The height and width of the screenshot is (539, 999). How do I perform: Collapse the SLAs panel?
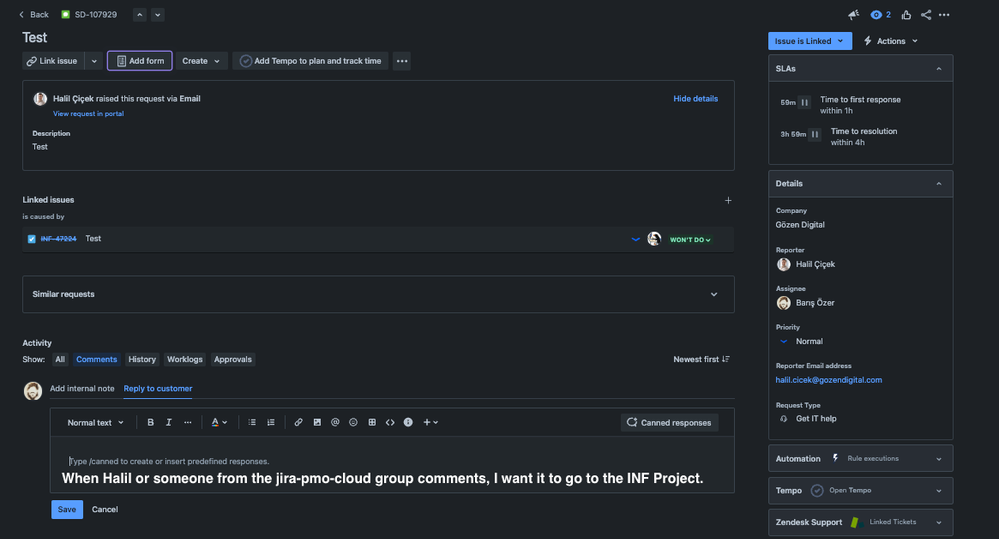tap(938, 69)
